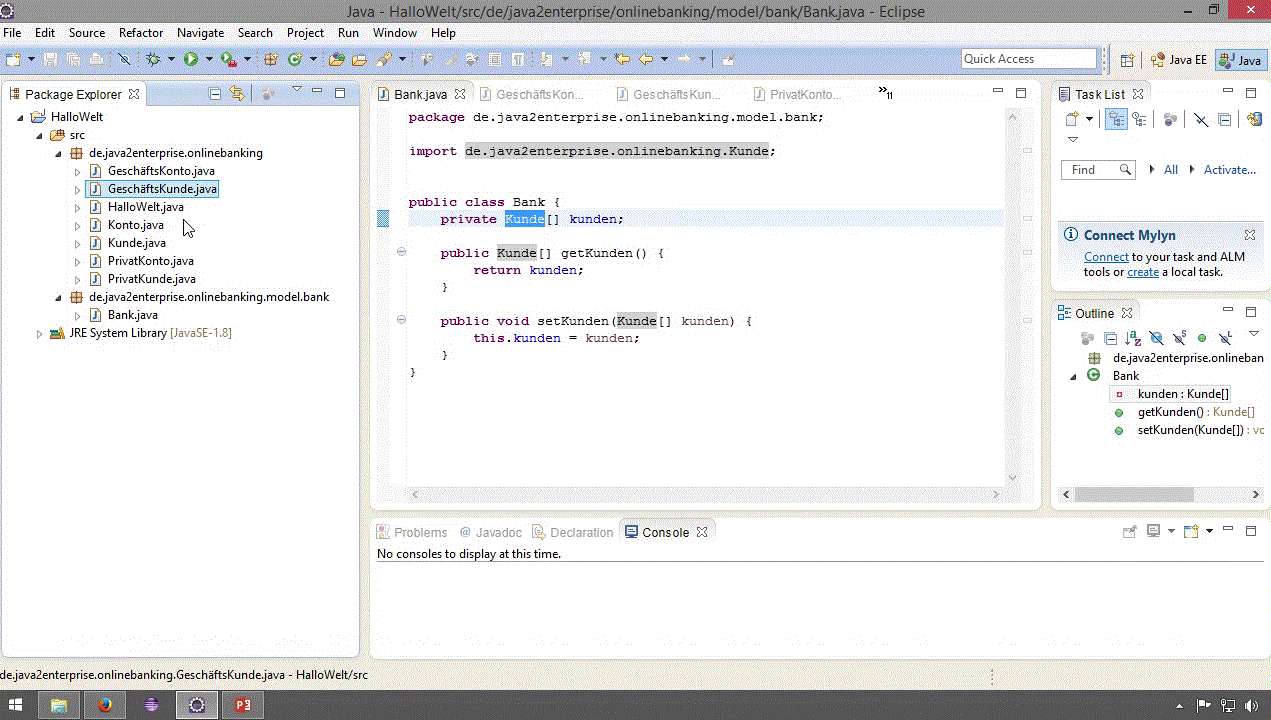Click the All filter link in Task List

point(1171,170)
